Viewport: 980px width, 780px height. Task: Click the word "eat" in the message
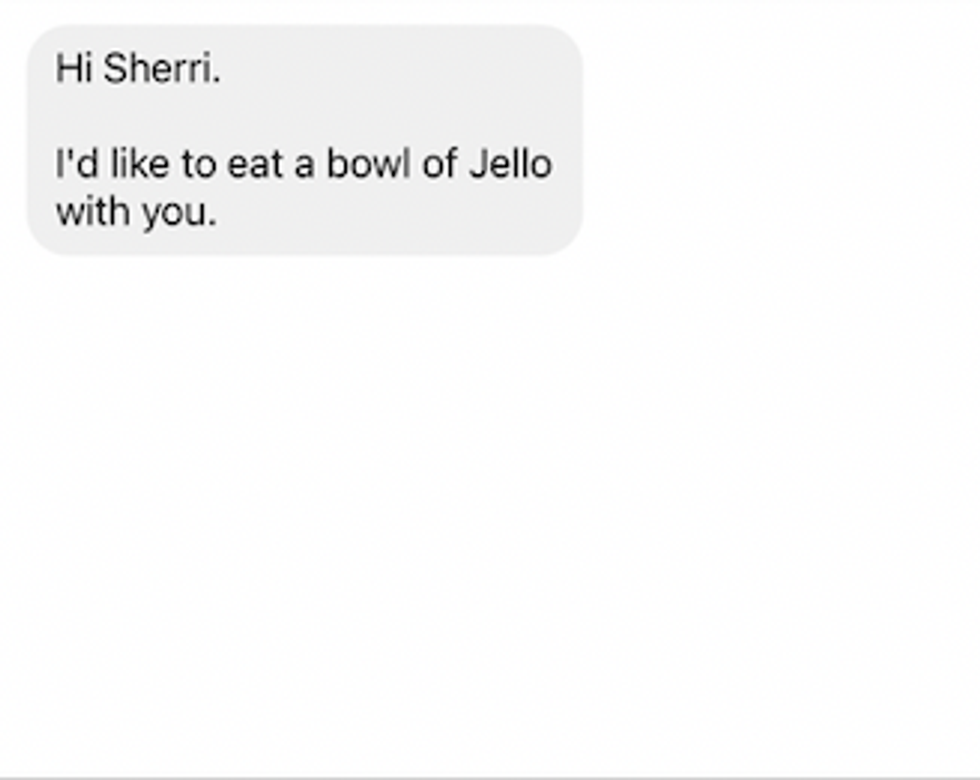click(255, 165)
